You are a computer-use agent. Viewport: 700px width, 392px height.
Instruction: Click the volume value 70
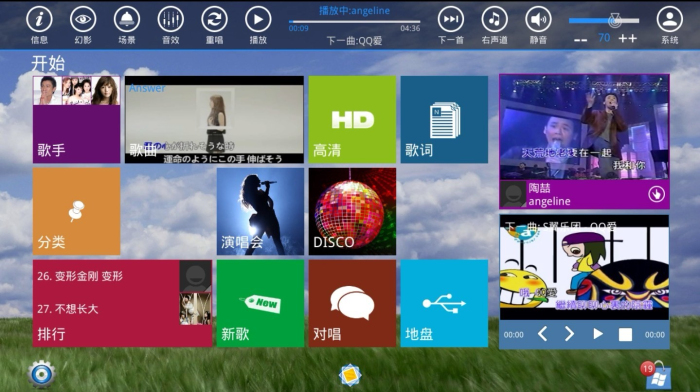point(604,38)
